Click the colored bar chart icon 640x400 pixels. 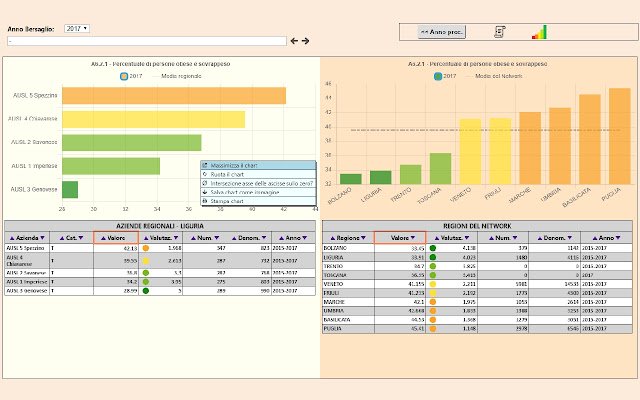[x=539, y=32]
